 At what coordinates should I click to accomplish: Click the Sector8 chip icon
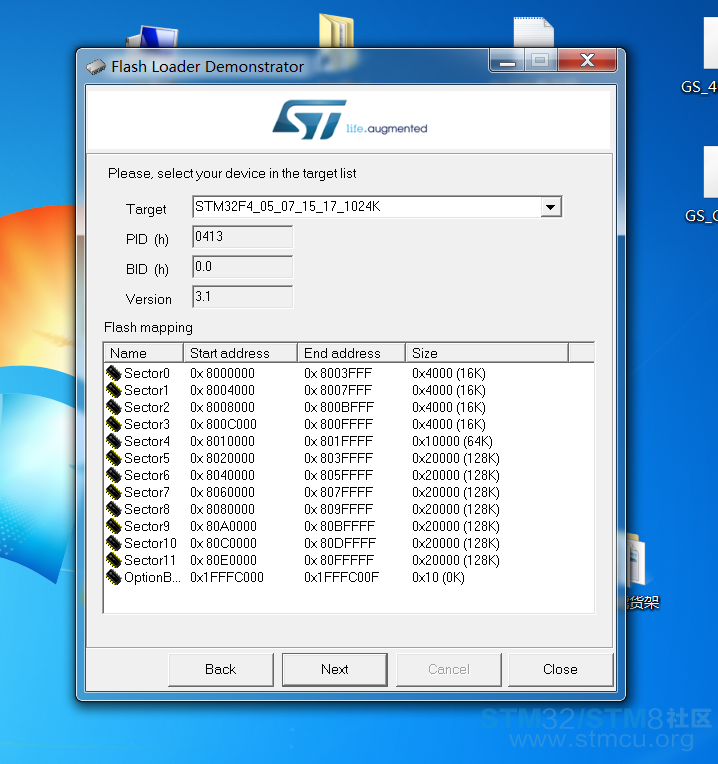tap(113, 510)
